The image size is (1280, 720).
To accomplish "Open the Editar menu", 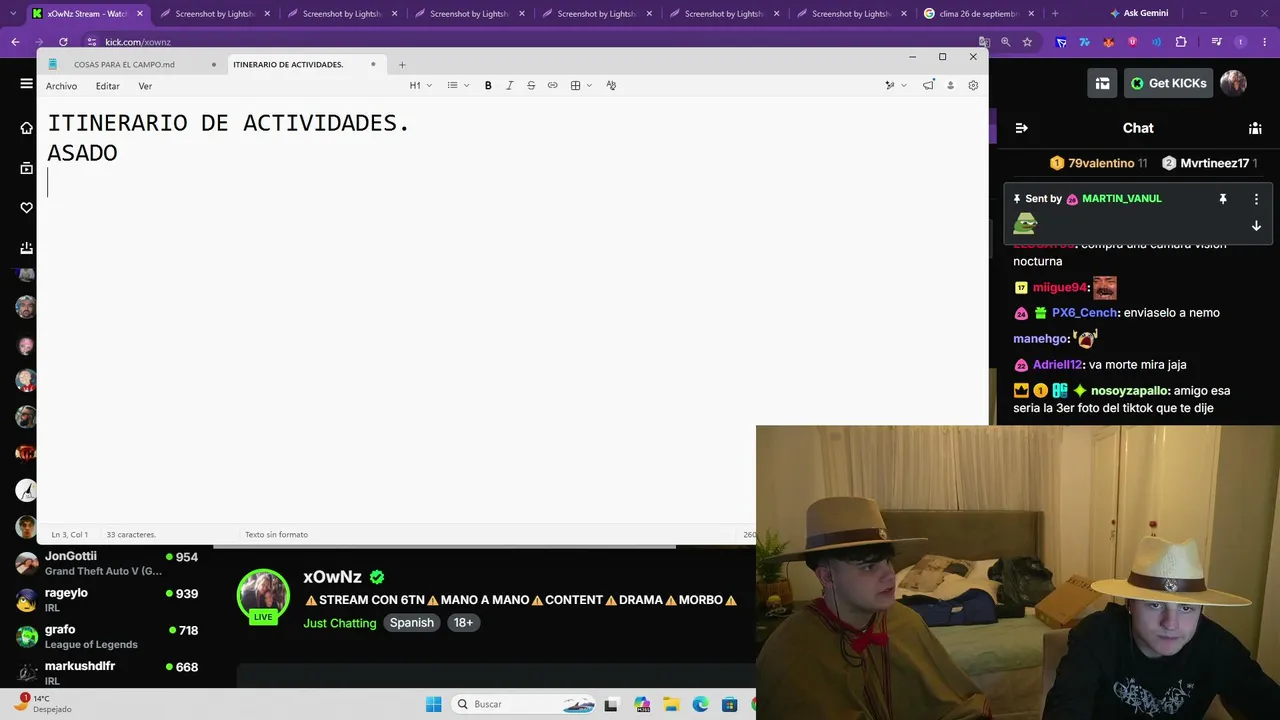I will click(107, 86).
